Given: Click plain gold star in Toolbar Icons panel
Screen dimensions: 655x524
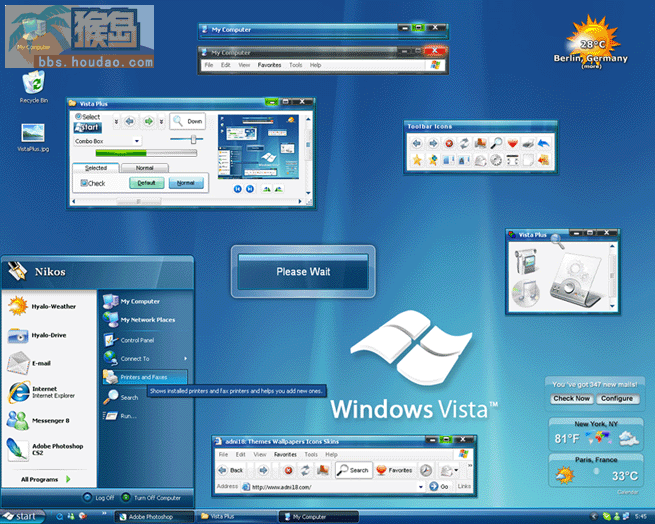Looking at the screenshot, I should pyautogui.click(x=417, y=160).
